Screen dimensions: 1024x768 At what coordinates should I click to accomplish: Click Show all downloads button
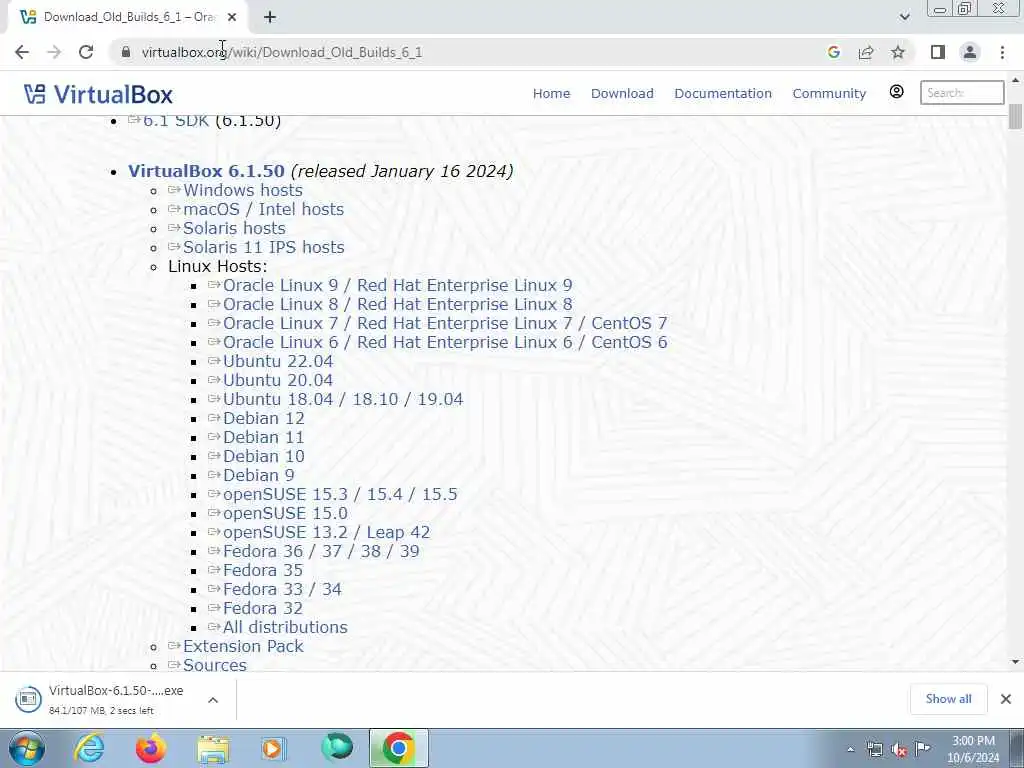pos(948,699)
